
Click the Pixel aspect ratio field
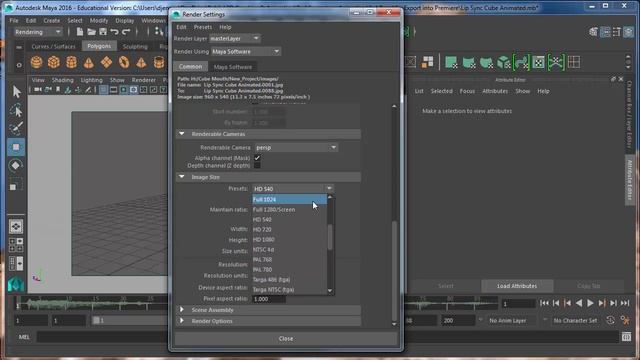(269, 299)
